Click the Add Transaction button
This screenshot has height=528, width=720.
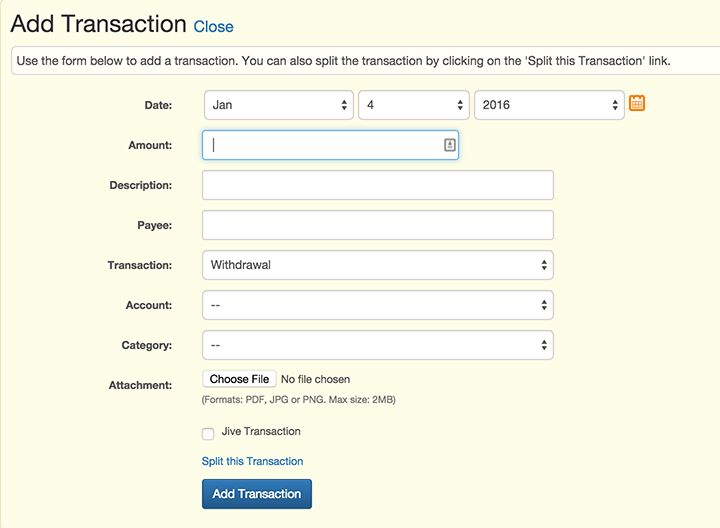pyautogui.click(x=257, y=494)
